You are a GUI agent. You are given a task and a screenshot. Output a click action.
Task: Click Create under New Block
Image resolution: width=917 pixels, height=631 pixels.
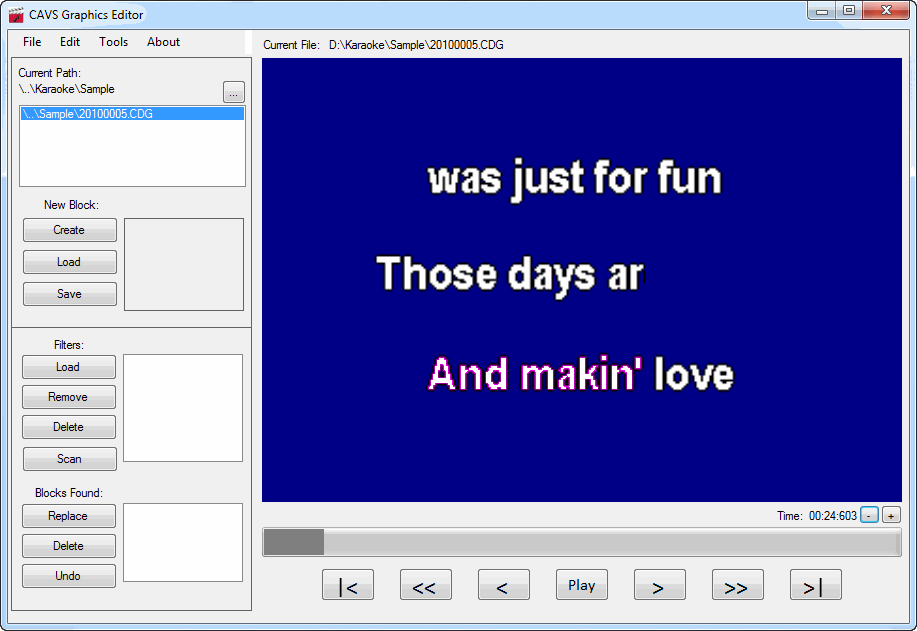tap(70, 230)
